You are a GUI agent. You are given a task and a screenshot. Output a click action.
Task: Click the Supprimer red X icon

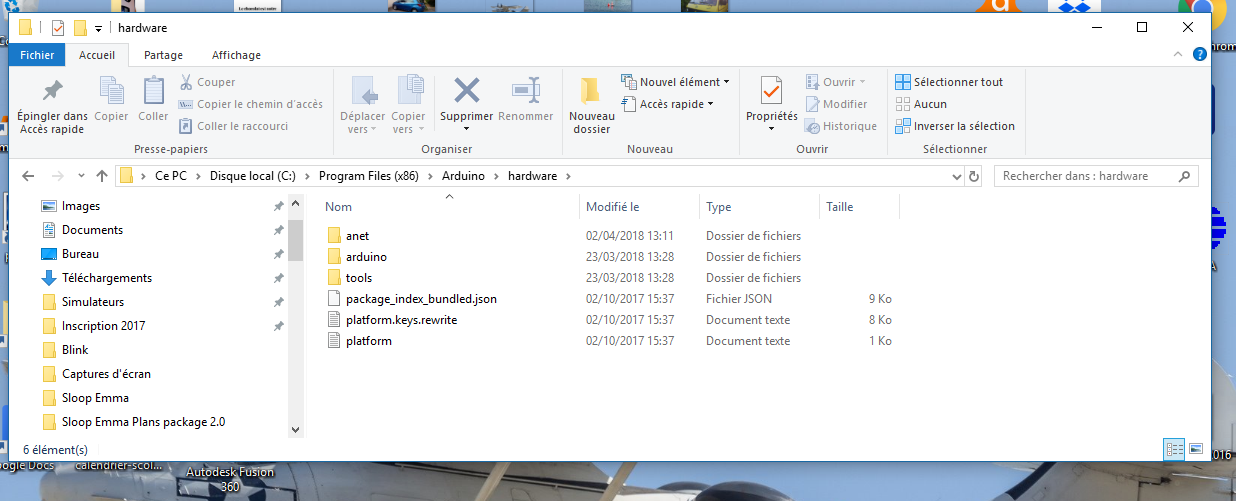click(467, 91)
